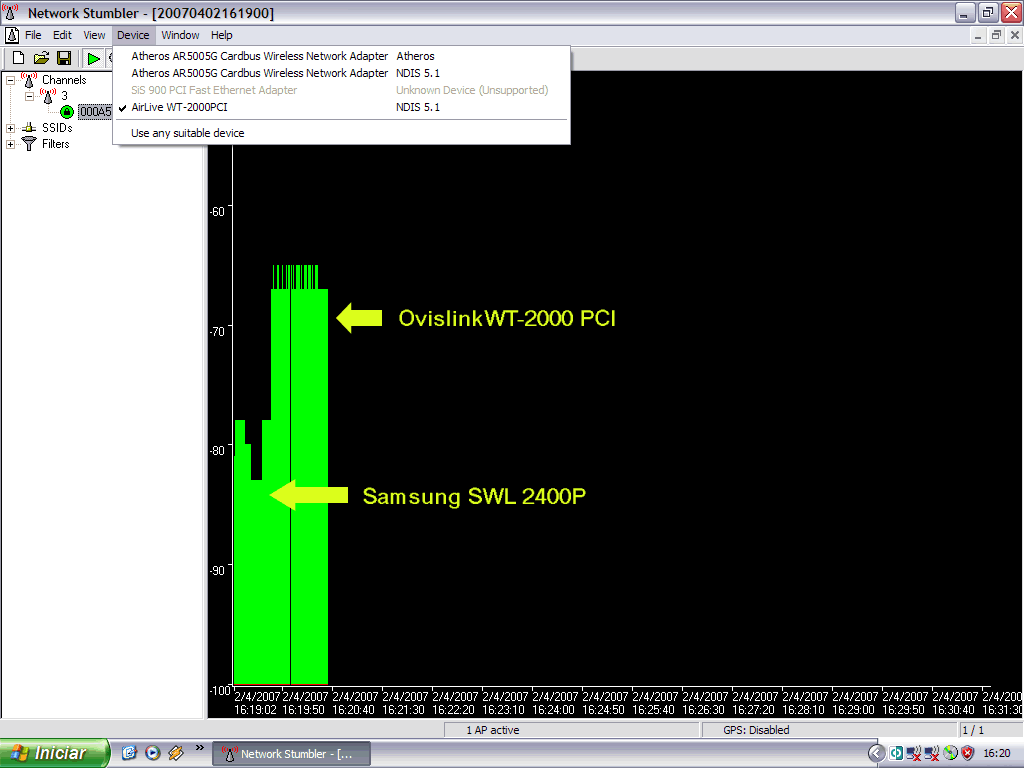The width and height of the screenshot is (1024, 768).
Task: Select channel 3 label in tree
Action: pyautogui.click(x=64, y=96)
